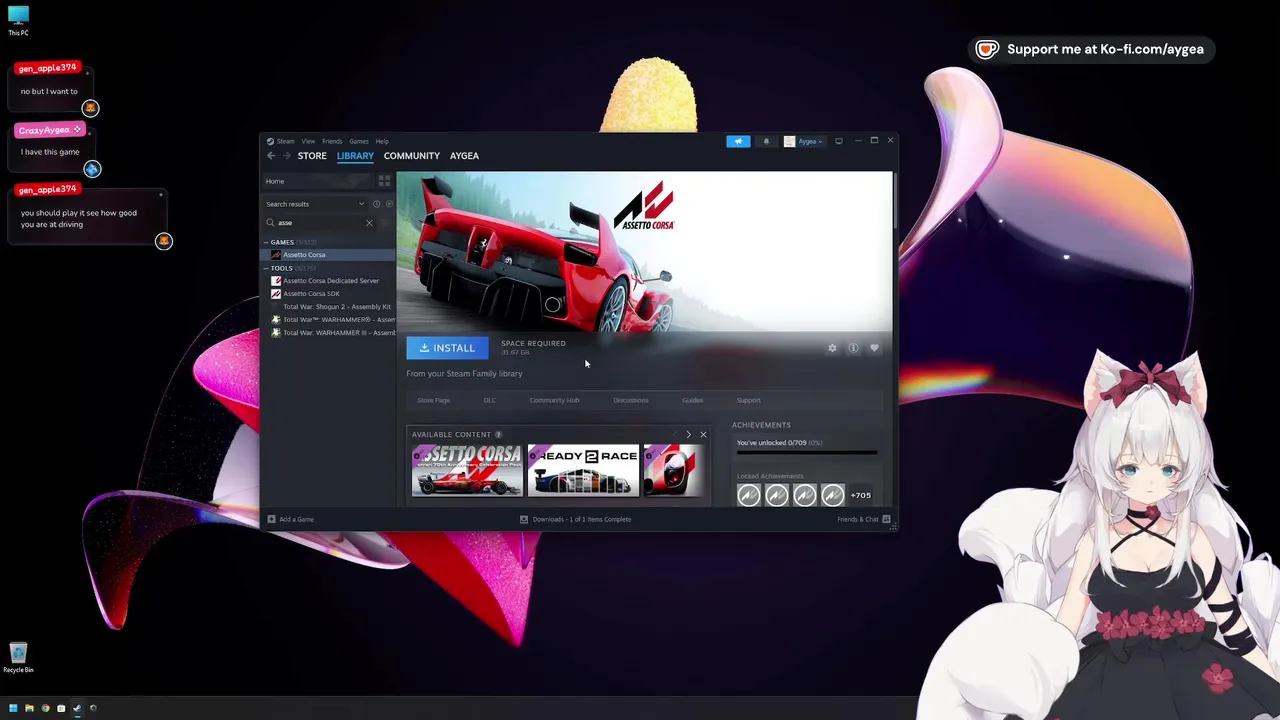Open game settings gear icon
The image size is (1280, 720).
832,348
